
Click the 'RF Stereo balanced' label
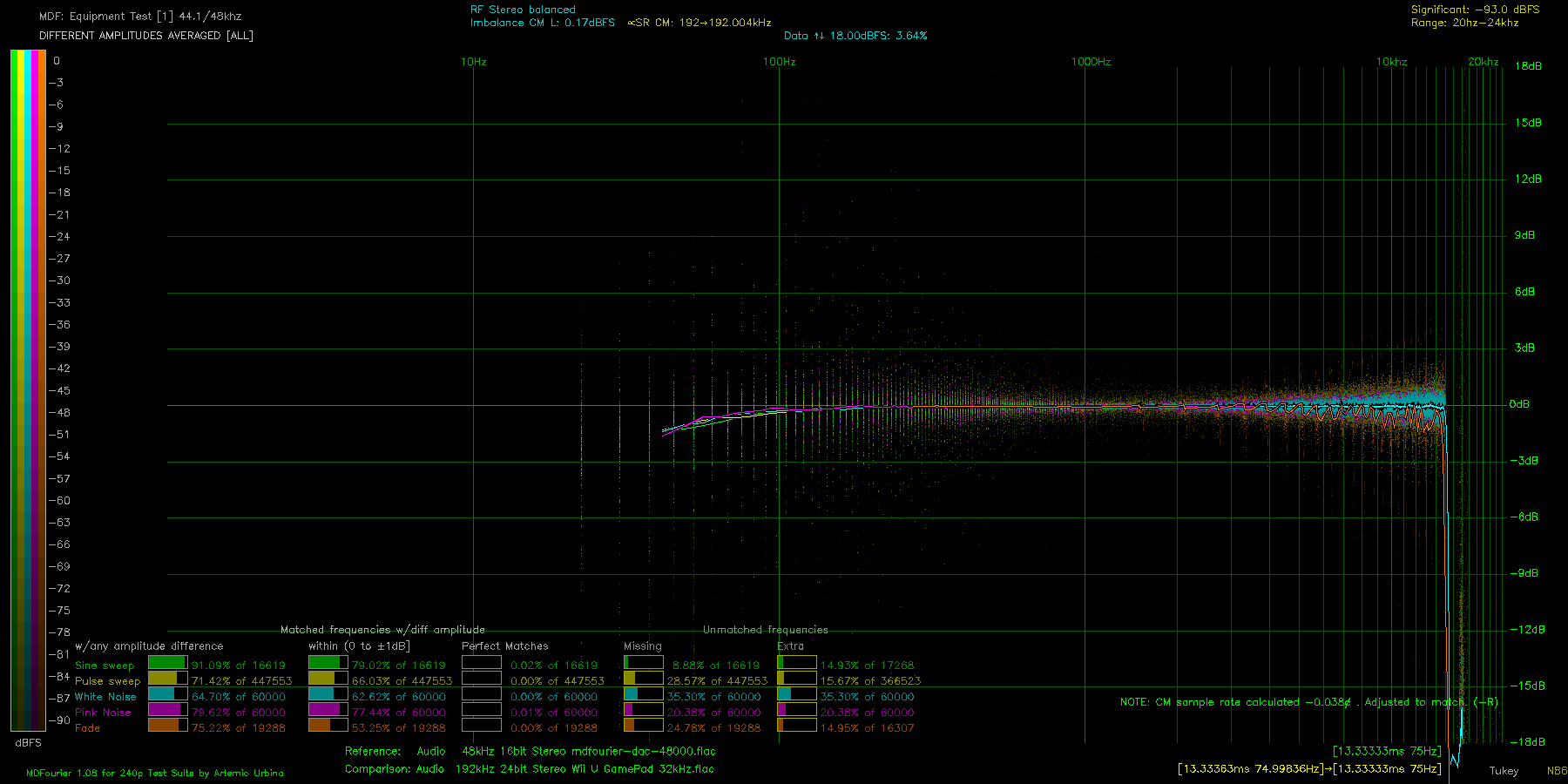pos(523,10)
